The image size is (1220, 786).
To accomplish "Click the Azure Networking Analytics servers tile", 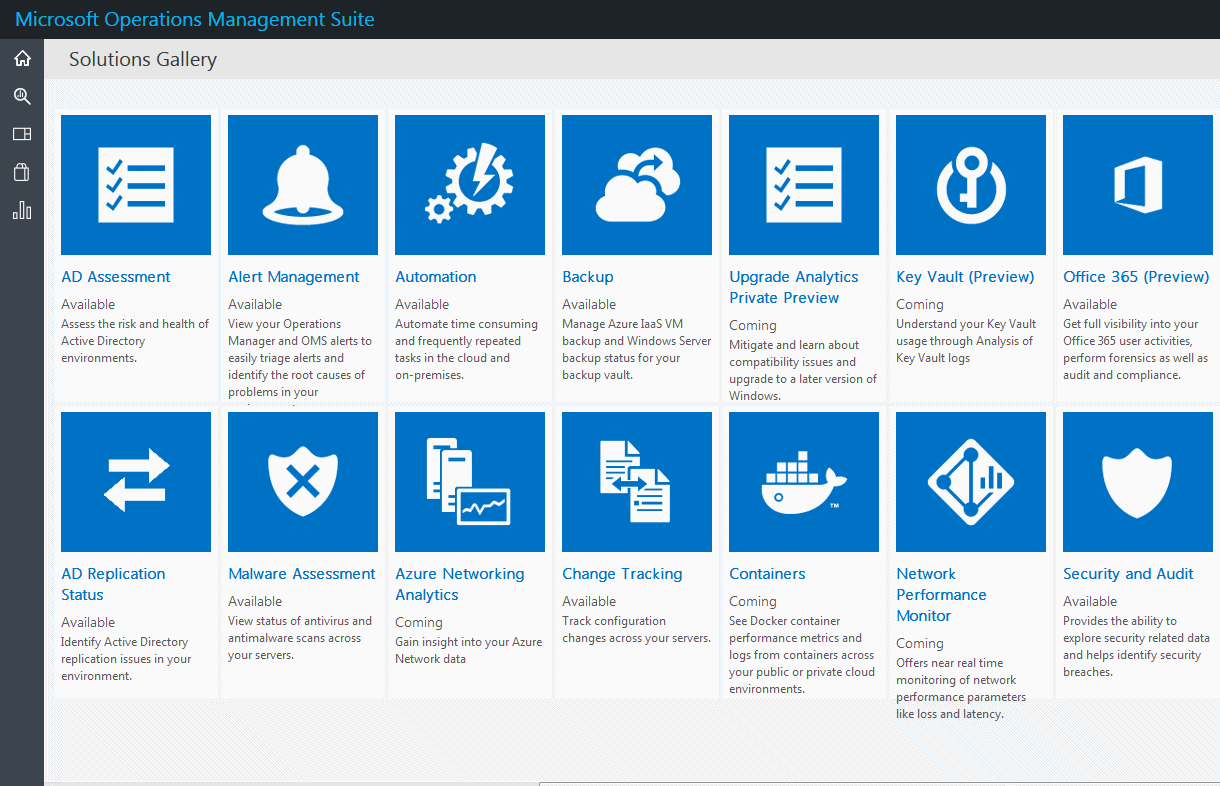I will pyautogui.click(x=470, y=482).
